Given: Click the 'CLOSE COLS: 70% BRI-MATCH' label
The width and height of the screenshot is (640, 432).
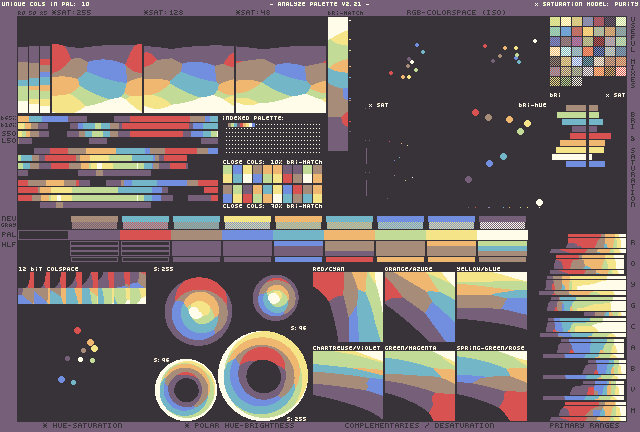Looking at the screenshot, I should coord(272,206).
